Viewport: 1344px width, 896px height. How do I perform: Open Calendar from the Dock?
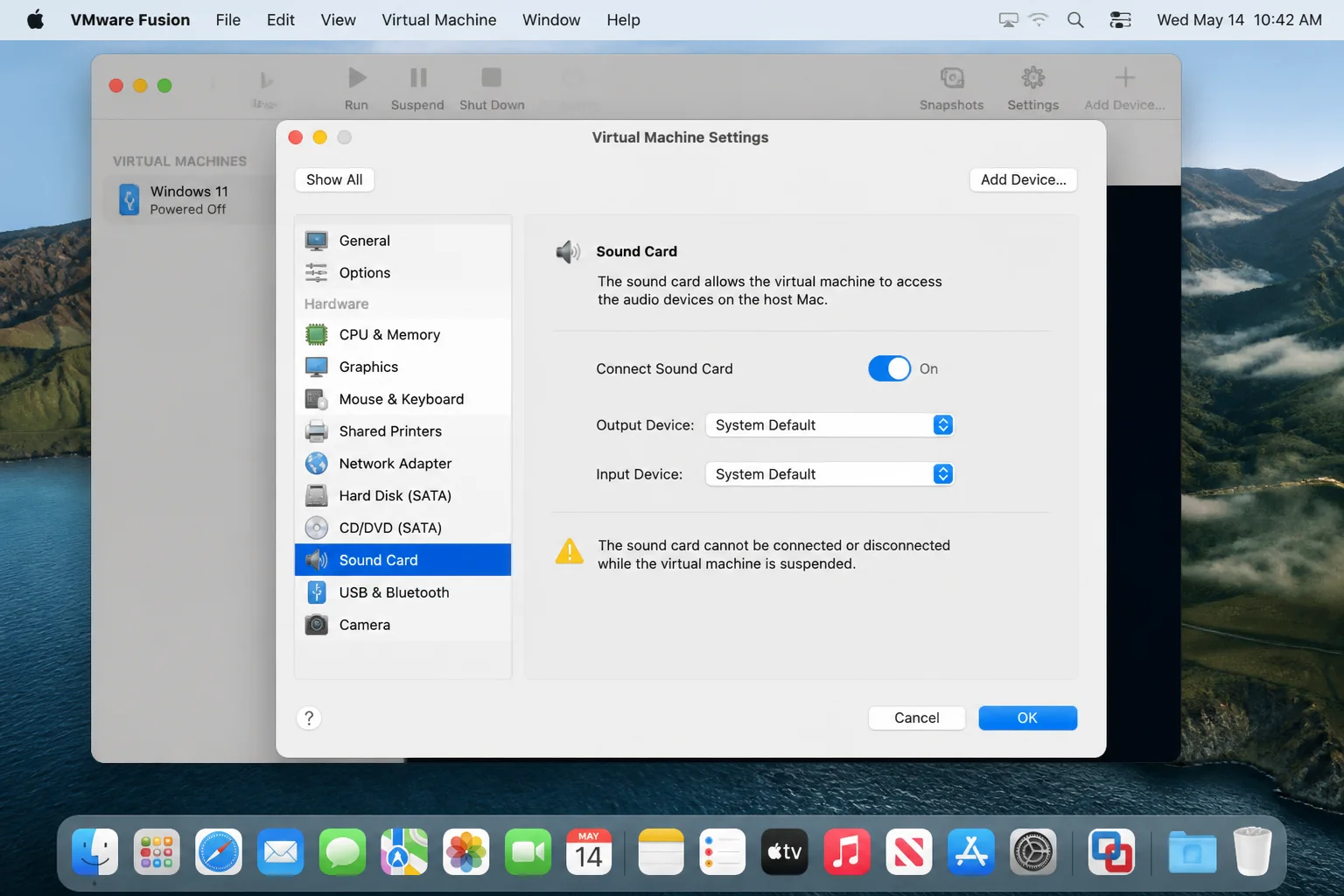[589, 851]
